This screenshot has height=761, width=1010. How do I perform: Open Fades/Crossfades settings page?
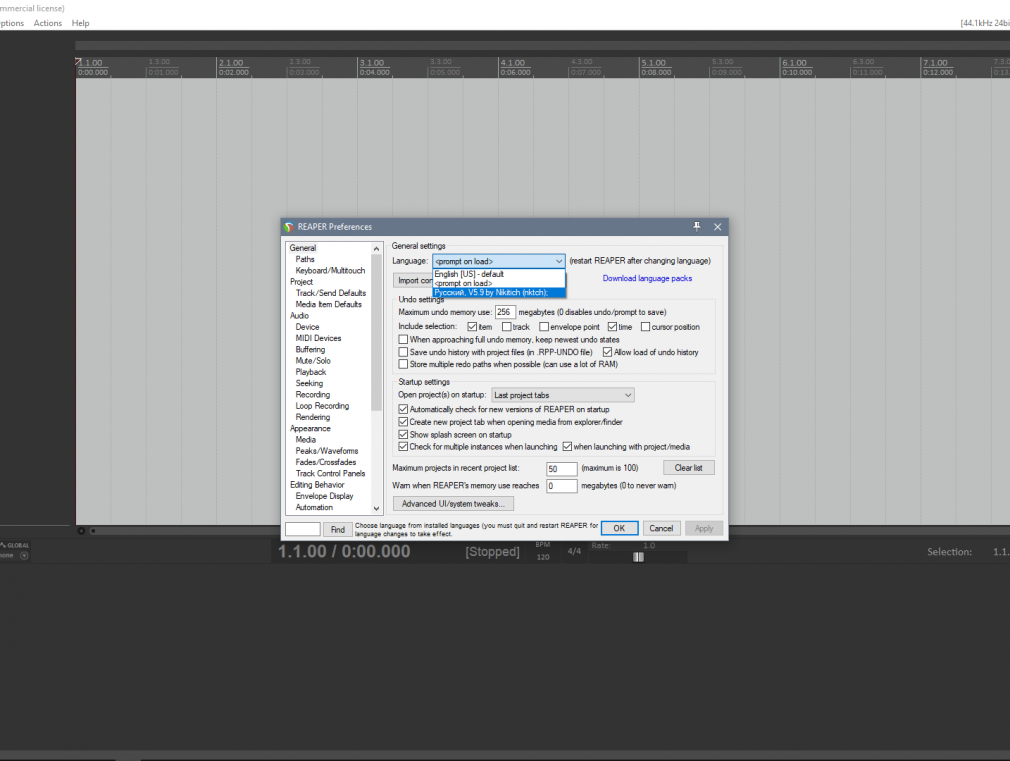click(325, 462)
